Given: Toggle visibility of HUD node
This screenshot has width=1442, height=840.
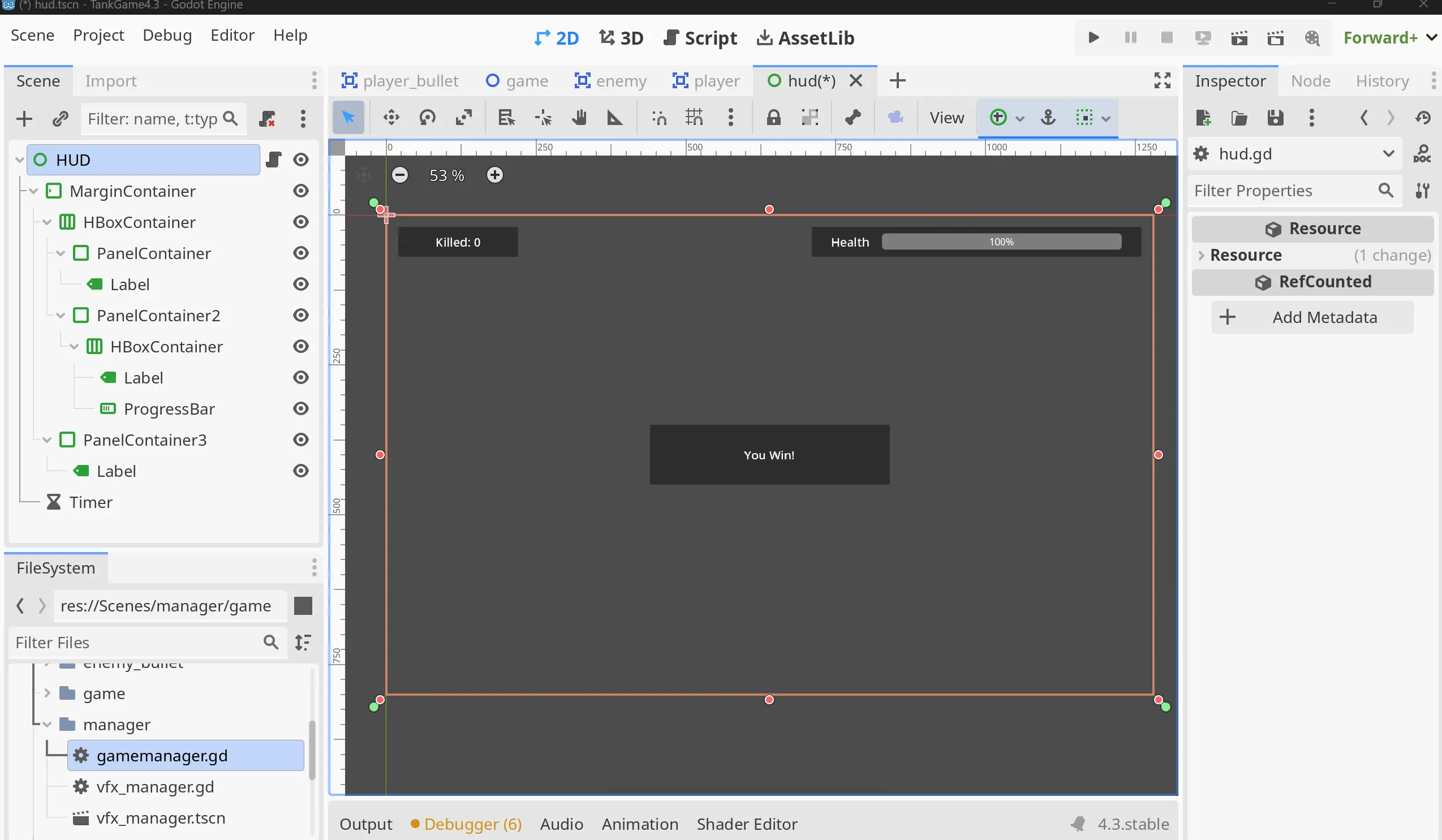Looking at the screenshot, I should (x=301, y=160).
